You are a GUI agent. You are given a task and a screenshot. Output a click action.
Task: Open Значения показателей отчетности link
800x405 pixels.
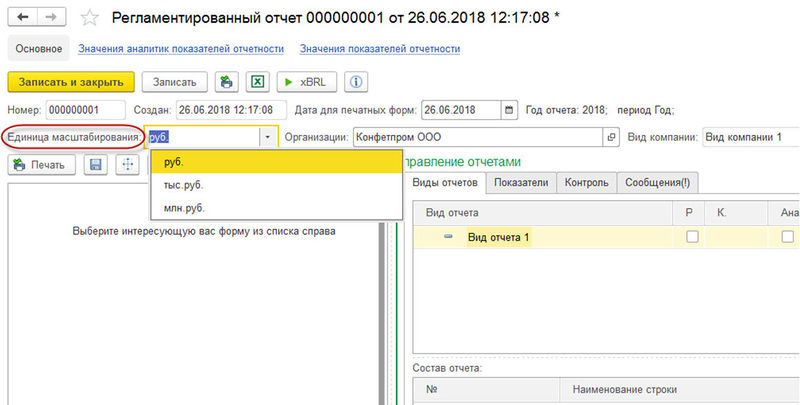tap(380, 49)
